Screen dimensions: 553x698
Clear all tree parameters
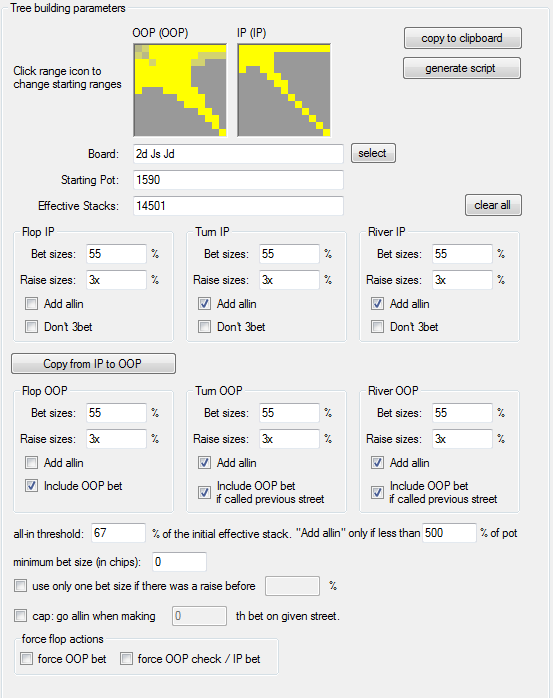[x=493, y=205]
